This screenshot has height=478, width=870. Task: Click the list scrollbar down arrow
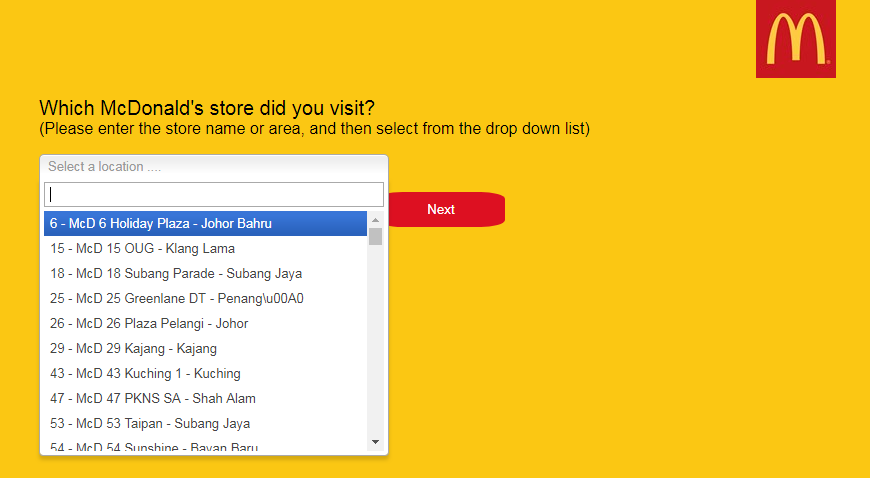click(376, 441)
